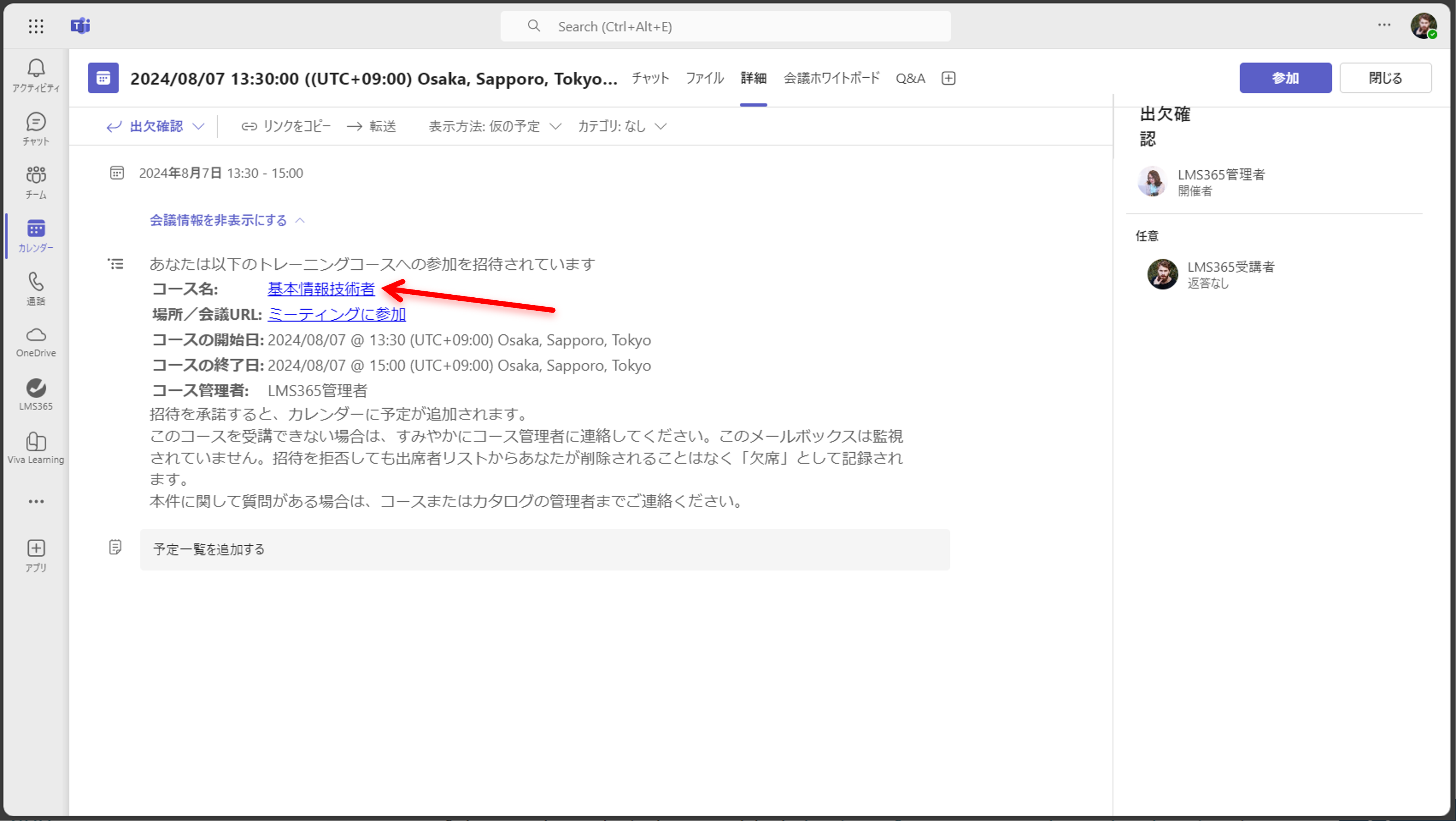Click the Microsoft Teams logo icon

coord(80,26)
